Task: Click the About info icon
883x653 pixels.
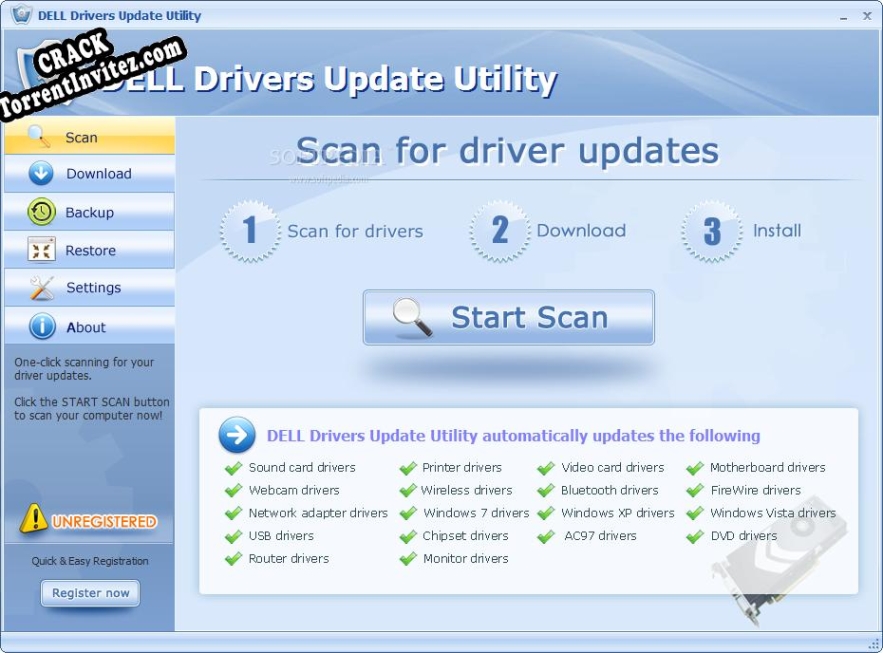Action: coord(40,326)
